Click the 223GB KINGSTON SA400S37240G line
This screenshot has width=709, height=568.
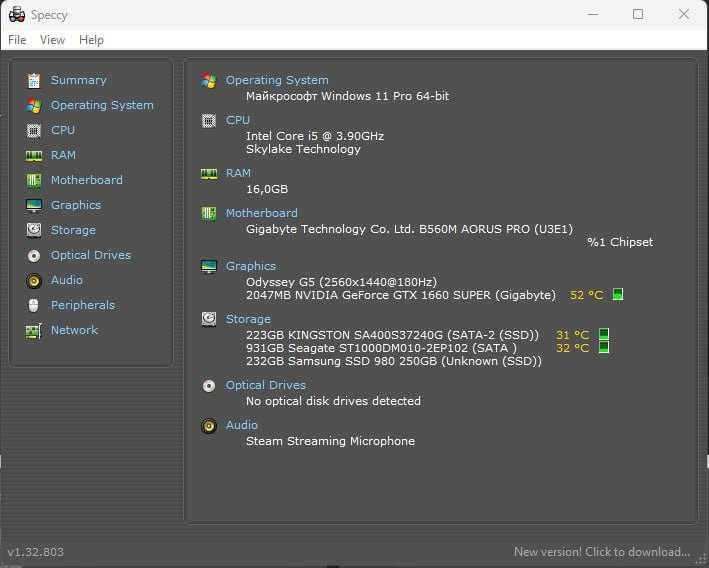392,335
